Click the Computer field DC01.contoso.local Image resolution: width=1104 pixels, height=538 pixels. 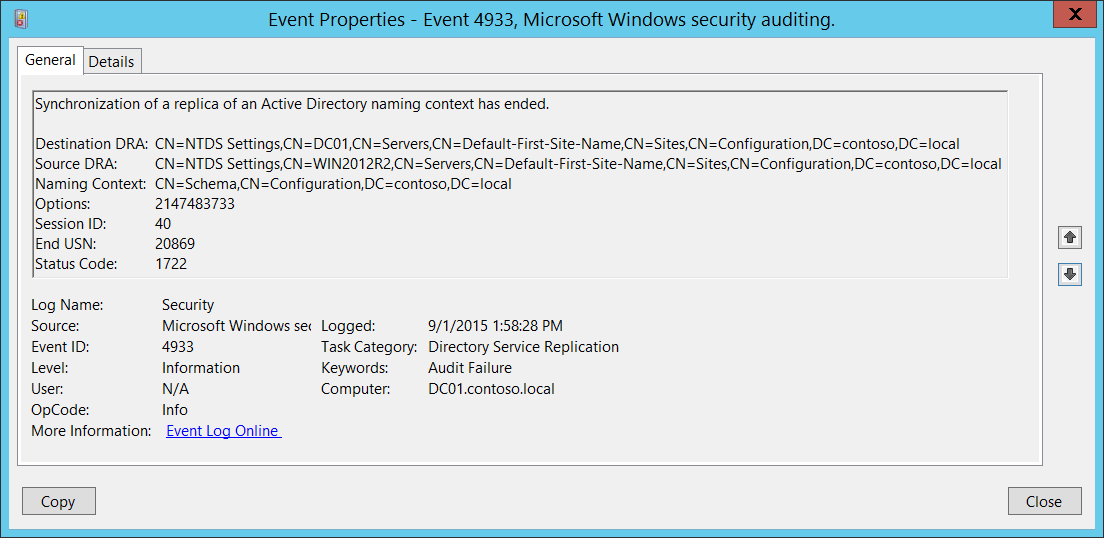click(491, 389)
